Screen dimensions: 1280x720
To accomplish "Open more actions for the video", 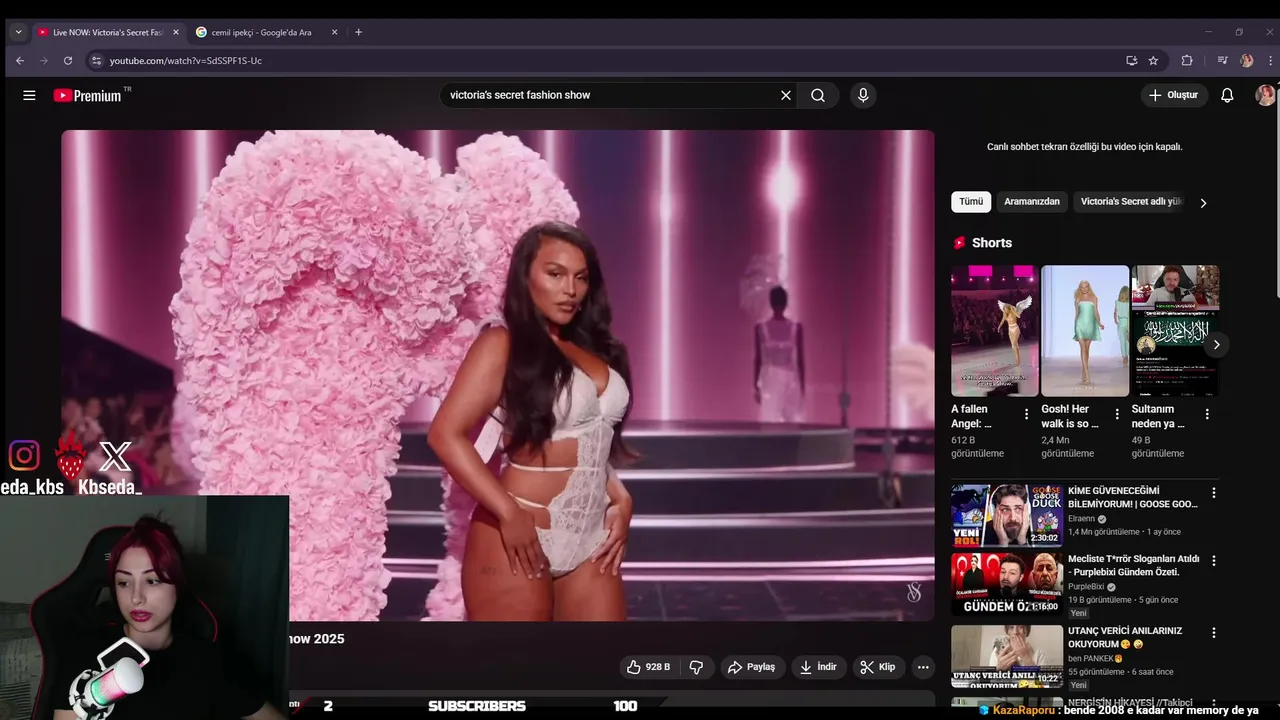I will 923,667.
